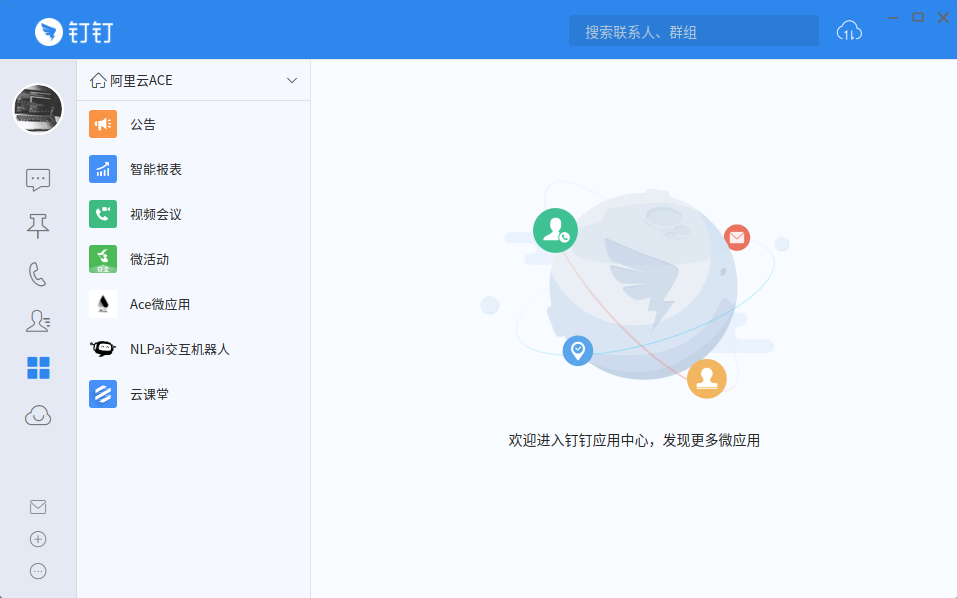Click the green 微活动 app icon
Image resolution: width=957 pixels, height=598 pixels.
point(103,259)
